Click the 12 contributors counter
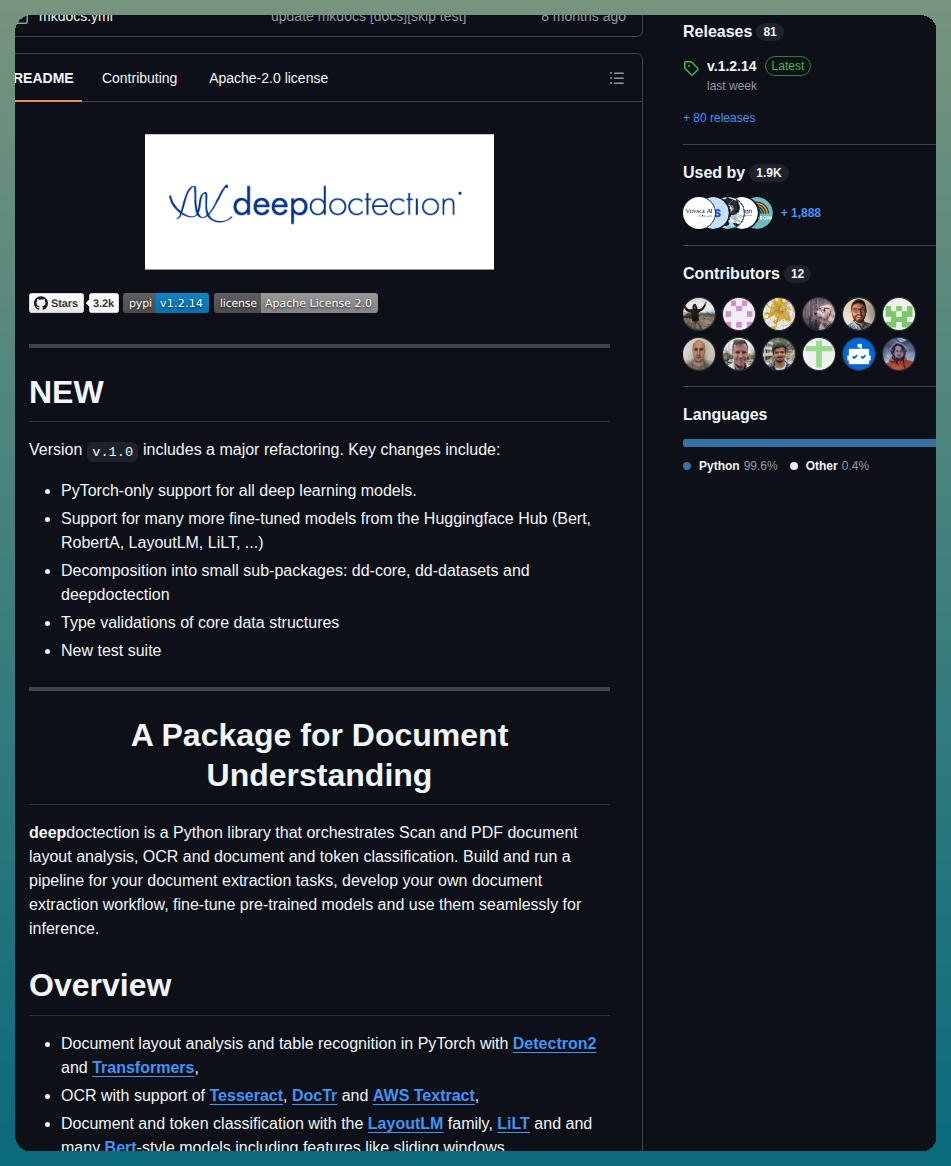The height and width of the screenshot is (1166, 951). tap(797, 274)
